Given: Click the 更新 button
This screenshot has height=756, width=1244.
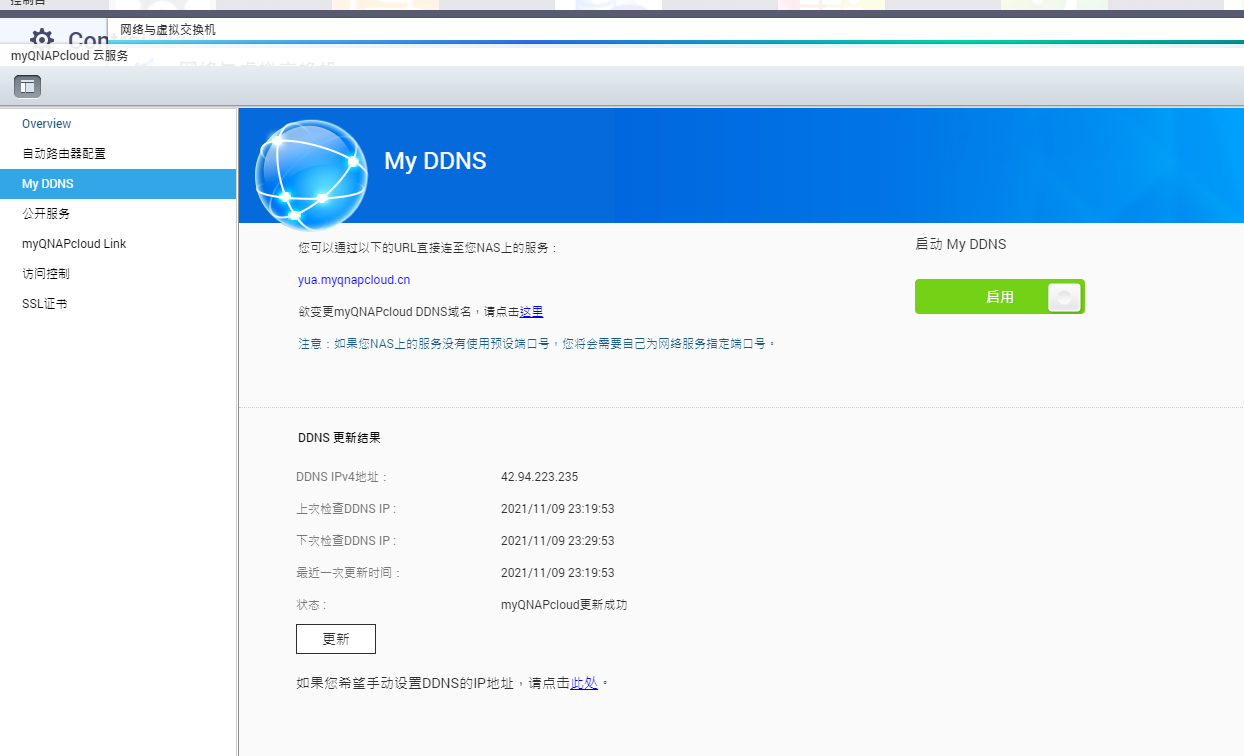Looking at the screenshot, I should click(336, 639).
